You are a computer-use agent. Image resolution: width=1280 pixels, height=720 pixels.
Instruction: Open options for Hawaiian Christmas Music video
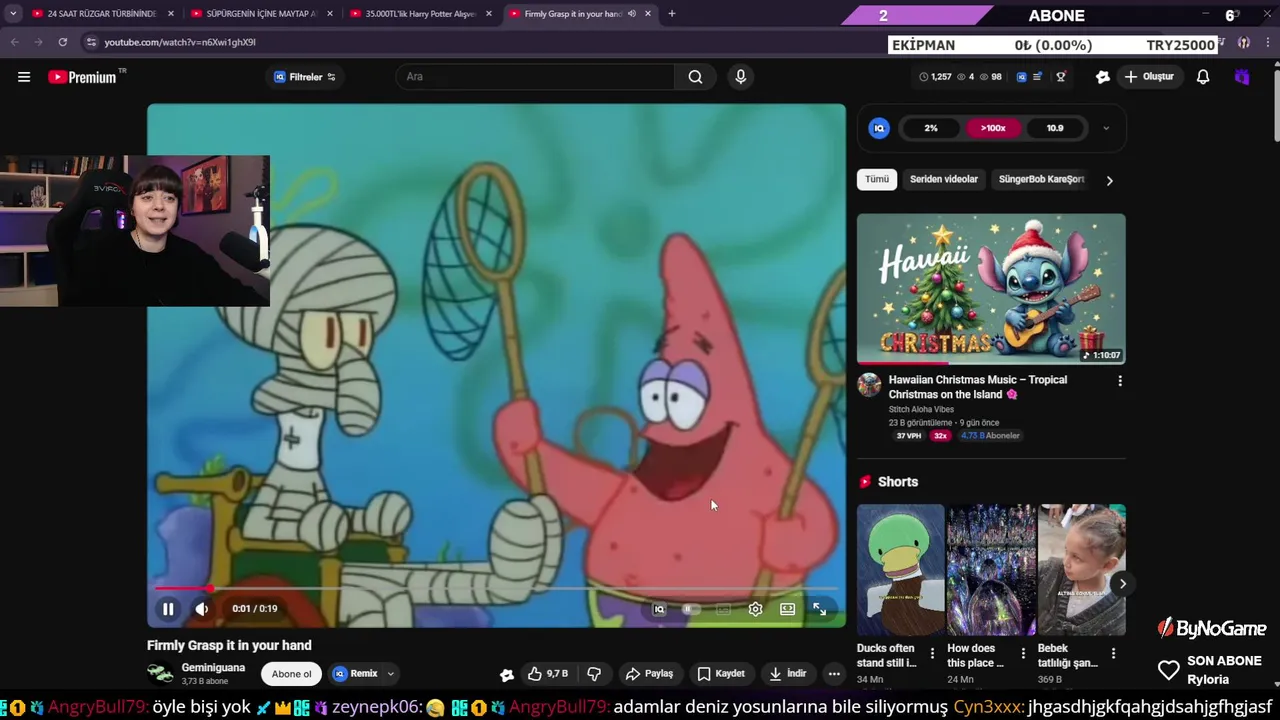pos(1120,381)
